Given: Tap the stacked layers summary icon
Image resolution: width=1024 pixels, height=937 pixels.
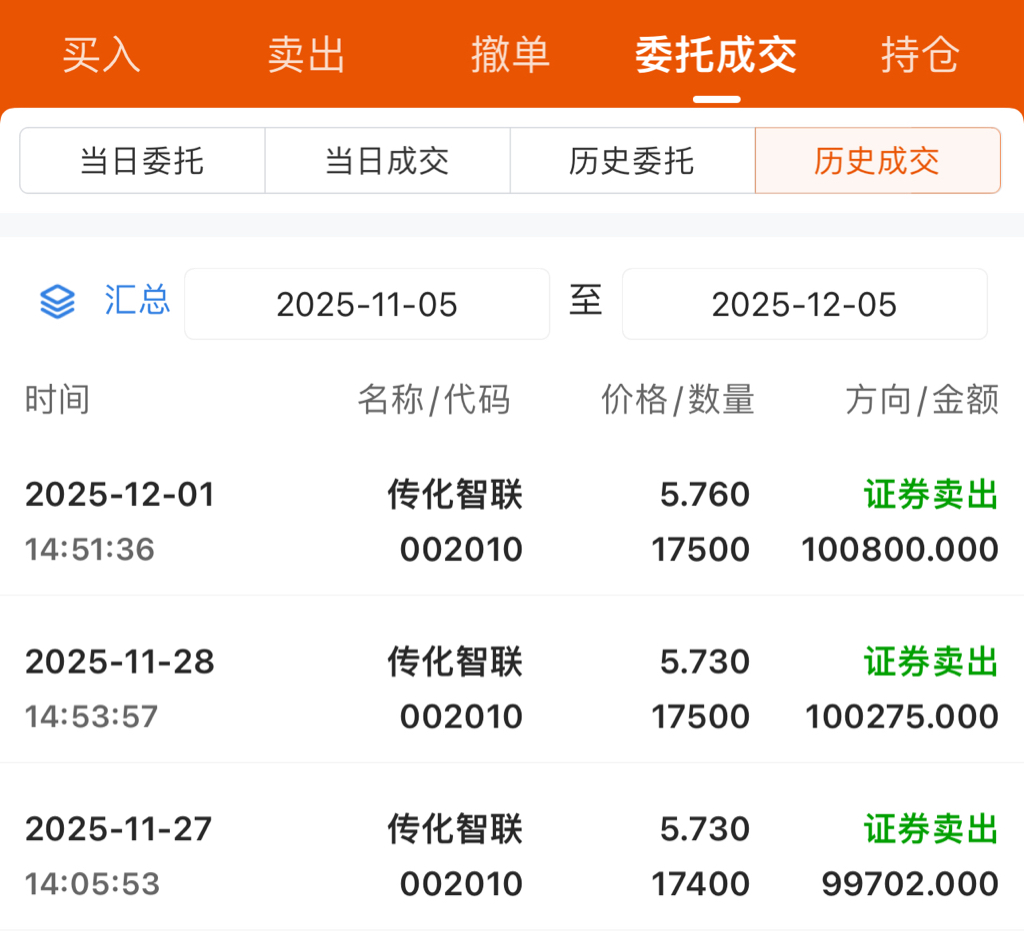Looking at the screenshot, I should (x=57, y=301).
